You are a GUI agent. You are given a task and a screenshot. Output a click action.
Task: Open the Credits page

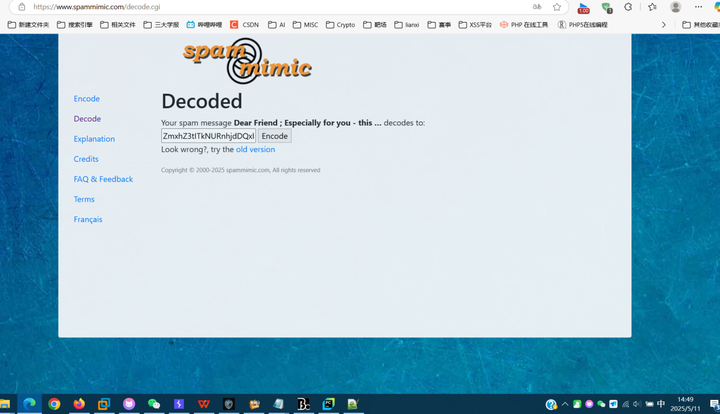(x=86, y=159)
